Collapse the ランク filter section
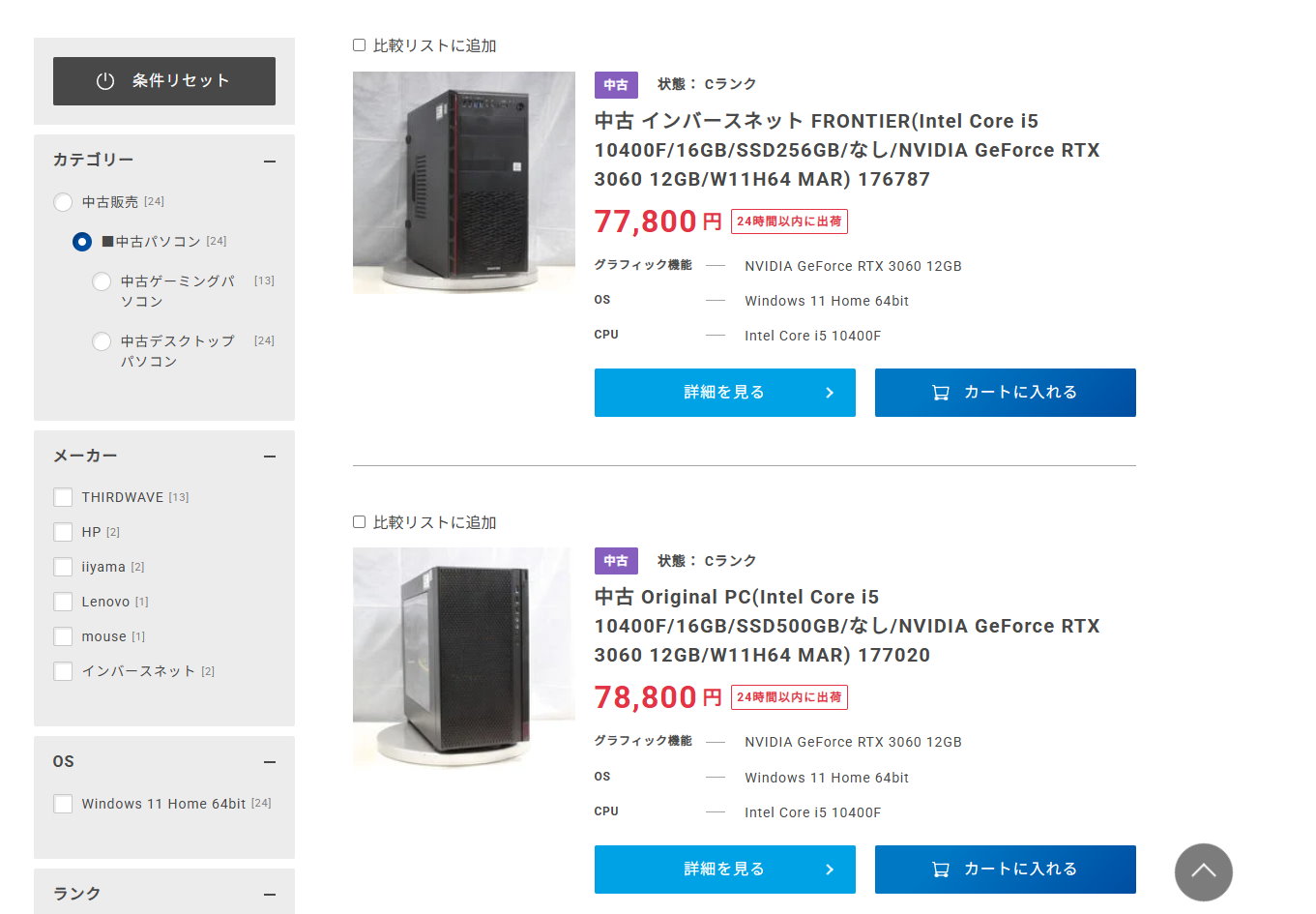Screen dimensions: 1316x914 click(270, 895)
